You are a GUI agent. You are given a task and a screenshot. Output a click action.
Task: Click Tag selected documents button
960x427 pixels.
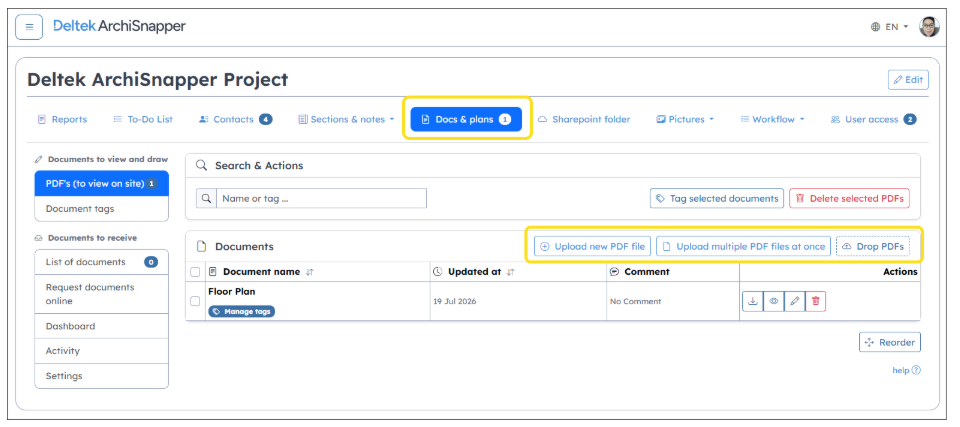[x=717, y=198]
